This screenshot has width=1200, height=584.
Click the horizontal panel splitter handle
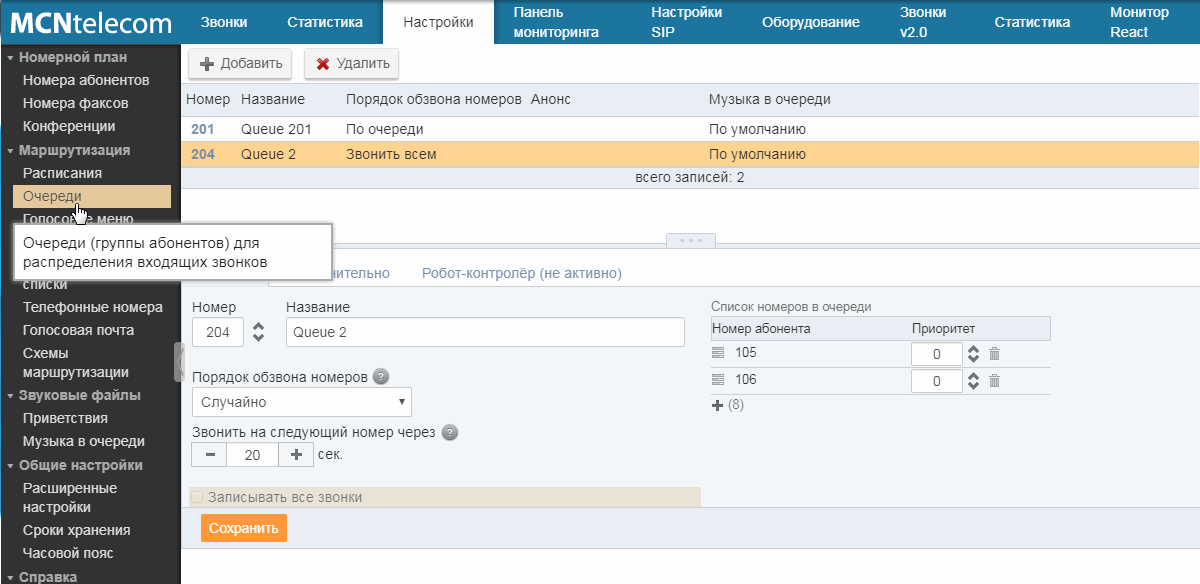(x=691, y=240)
